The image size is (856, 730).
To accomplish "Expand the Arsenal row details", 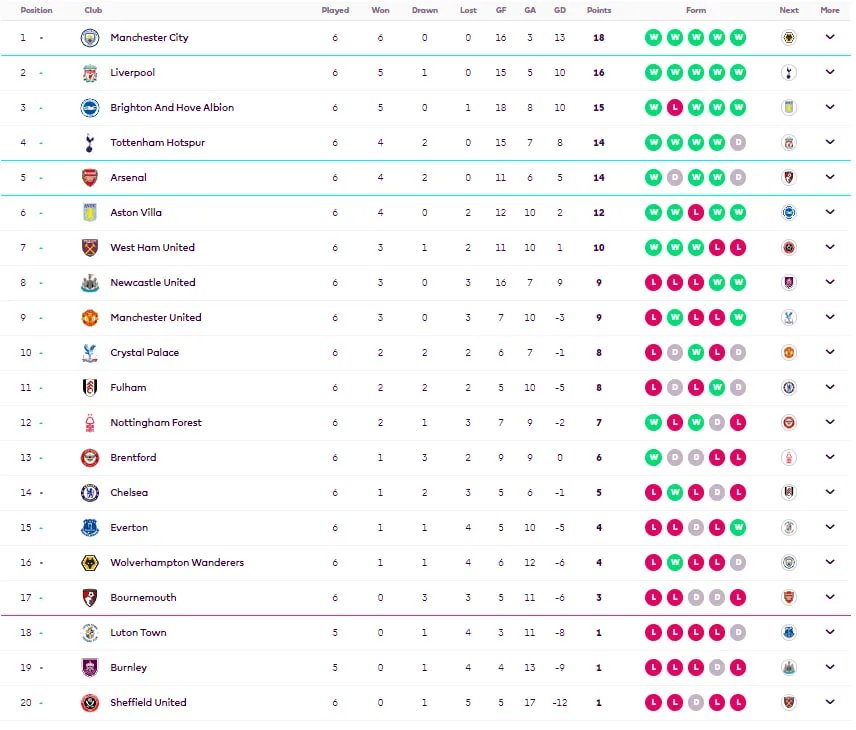I will tap(829, 178).
